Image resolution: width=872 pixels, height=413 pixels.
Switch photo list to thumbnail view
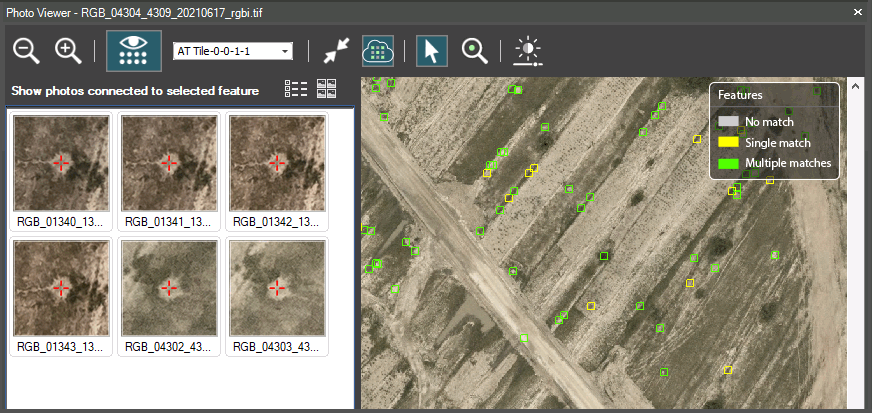tap(327, 89)
